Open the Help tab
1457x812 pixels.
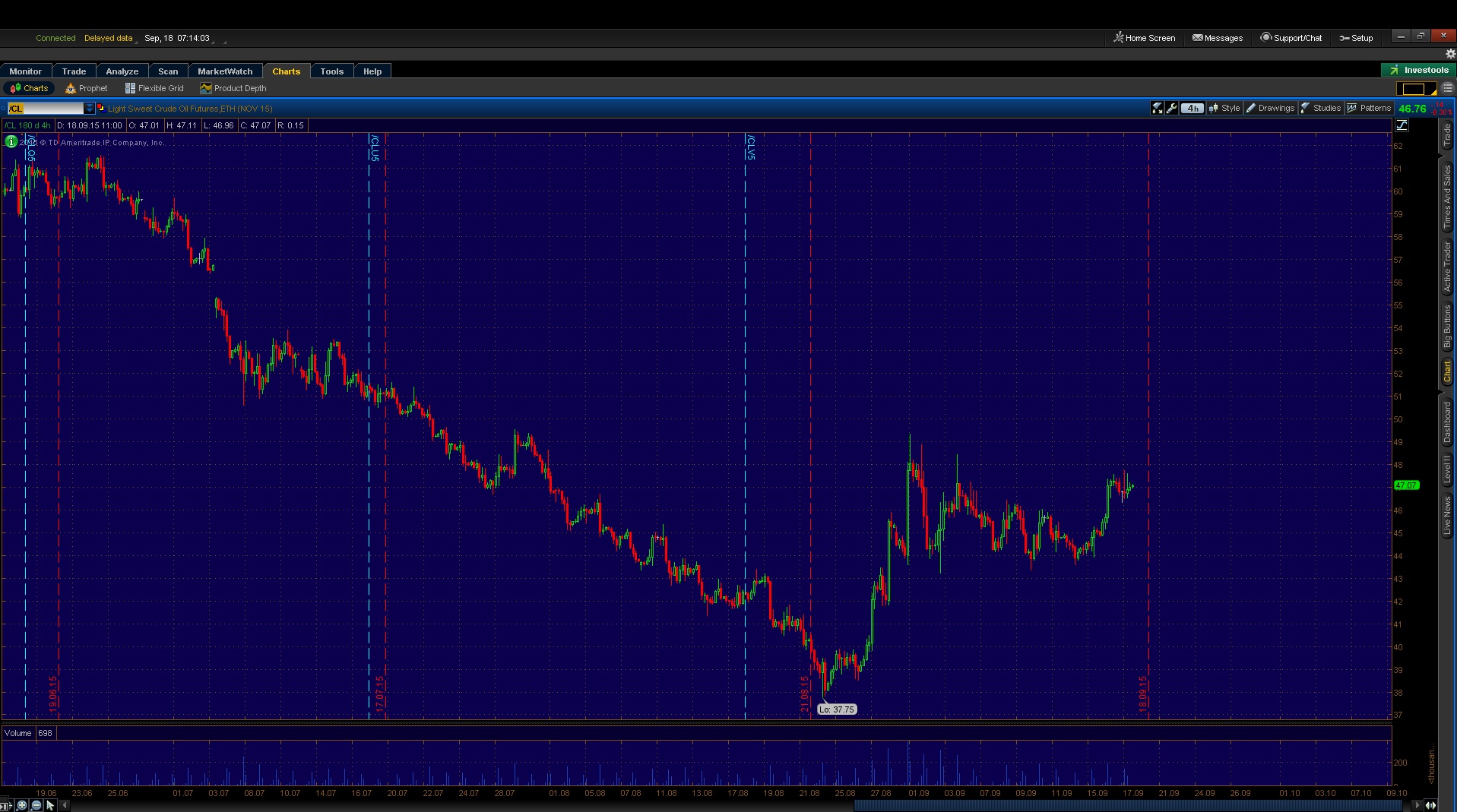(372, 71)
